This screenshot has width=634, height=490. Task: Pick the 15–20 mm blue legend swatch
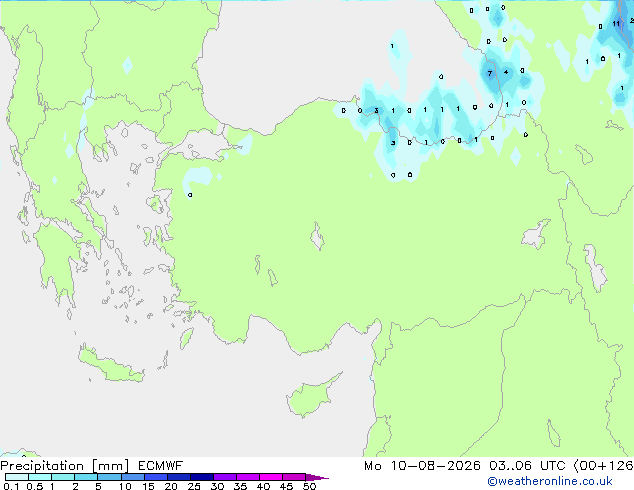155,477
